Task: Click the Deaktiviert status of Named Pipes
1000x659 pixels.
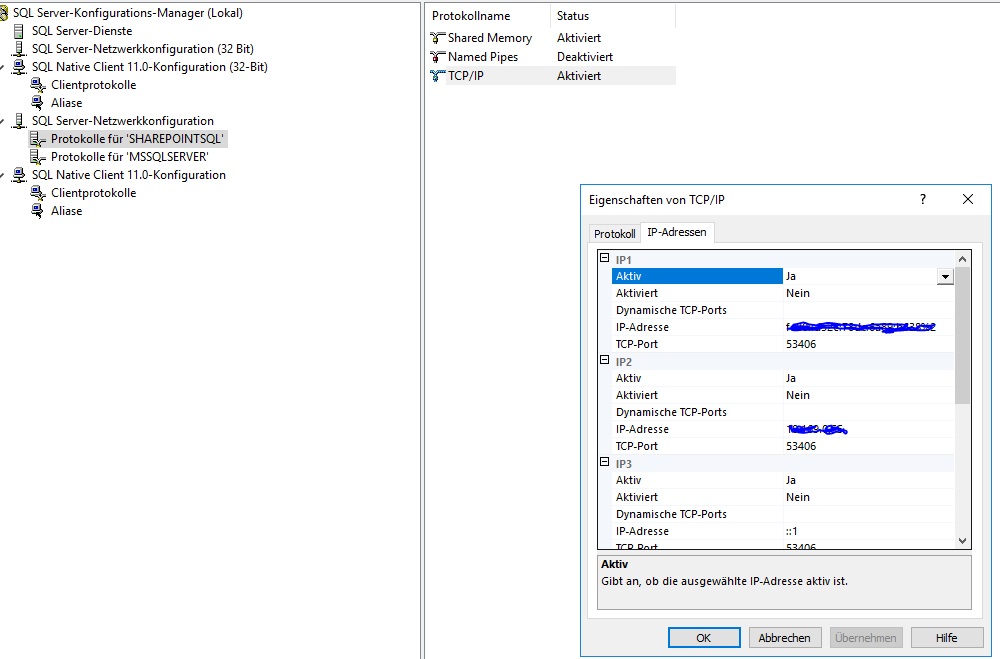Action: pos(585,57)
